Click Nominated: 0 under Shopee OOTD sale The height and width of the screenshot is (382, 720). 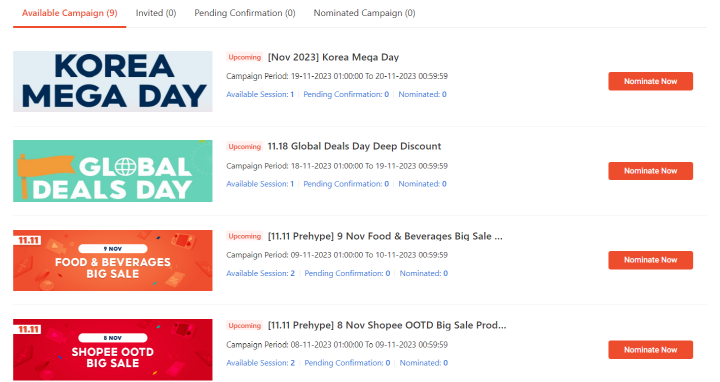[x=423, y=363]
